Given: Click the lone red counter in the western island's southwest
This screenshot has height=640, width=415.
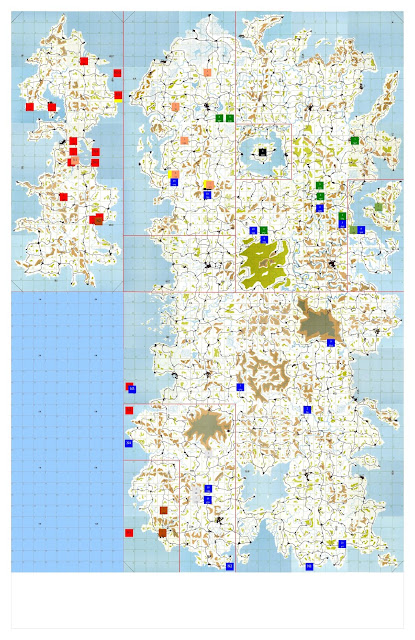Looking at the screenshot, I should (63, 197).
